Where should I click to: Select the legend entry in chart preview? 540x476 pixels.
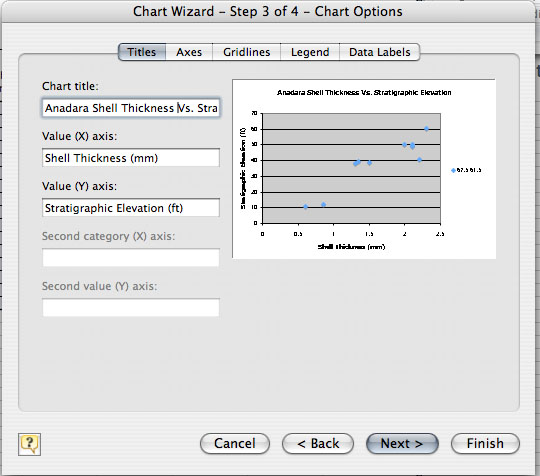pos(466,170)
